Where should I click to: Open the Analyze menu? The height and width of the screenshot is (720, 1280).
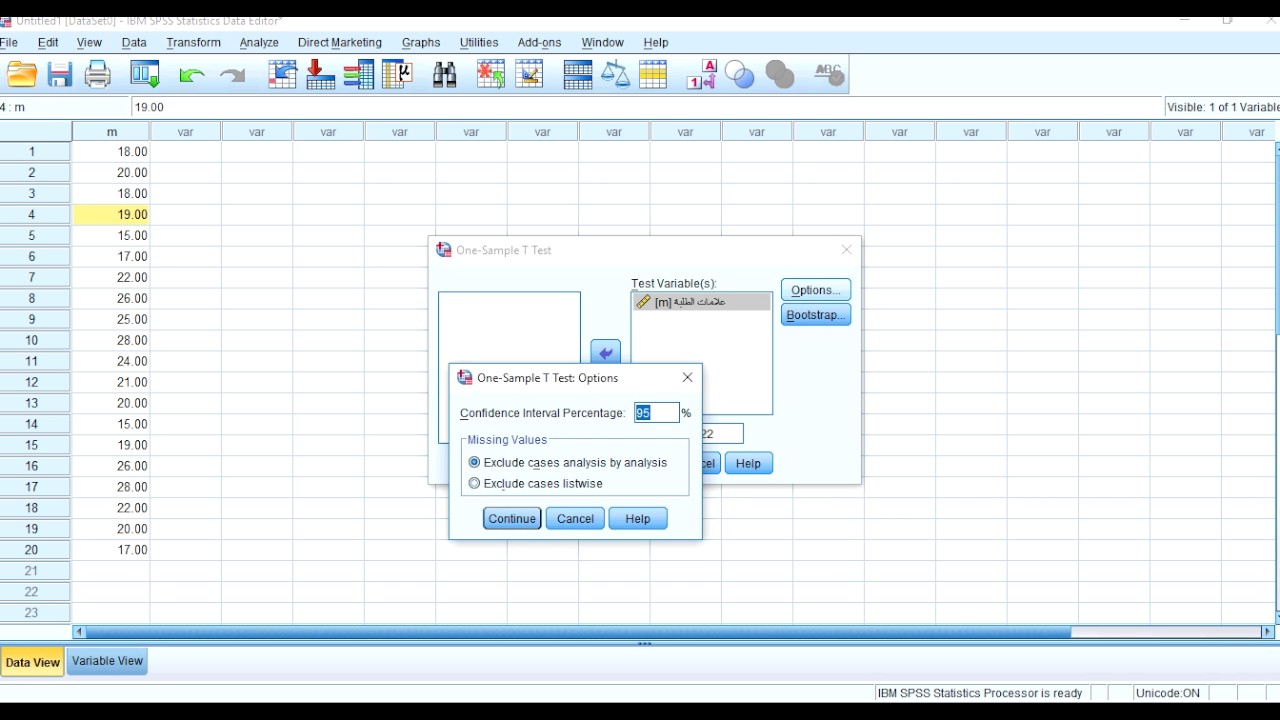pos(259,43)
